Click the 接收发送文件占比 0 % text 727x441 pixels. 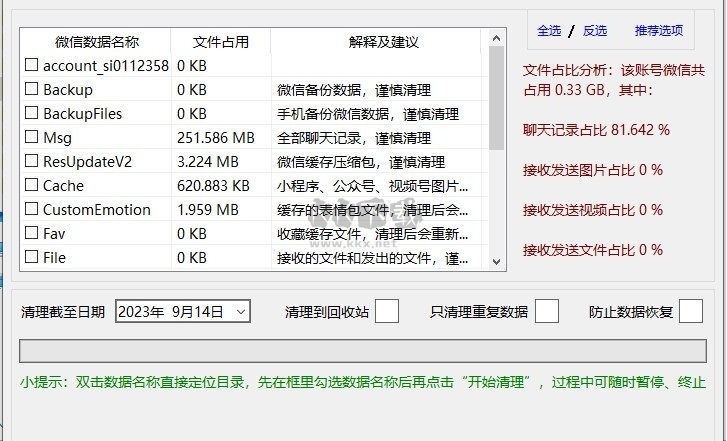[x=593, y=250]
